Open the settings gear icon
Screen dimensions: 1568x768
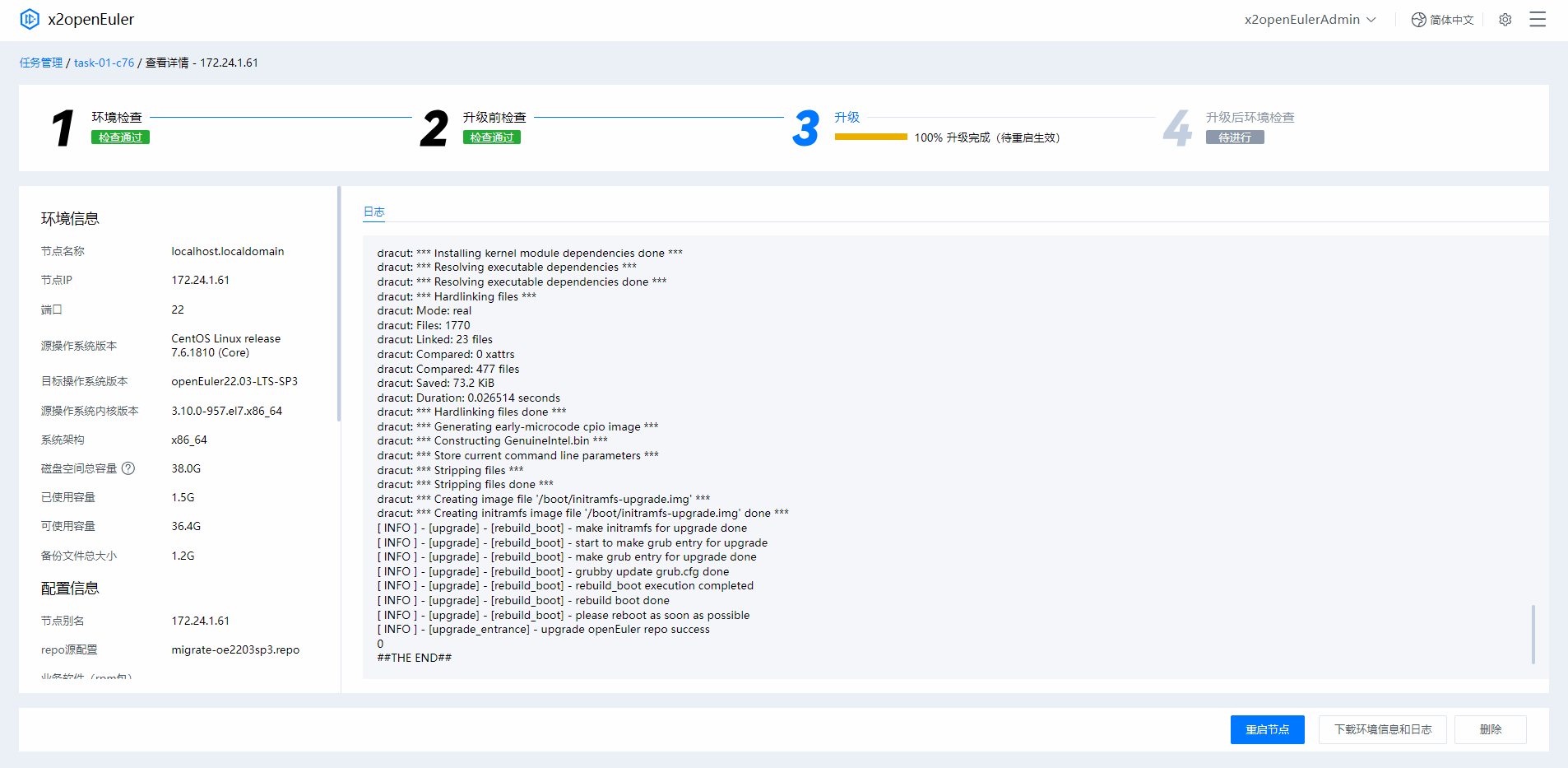[1505, 20]
